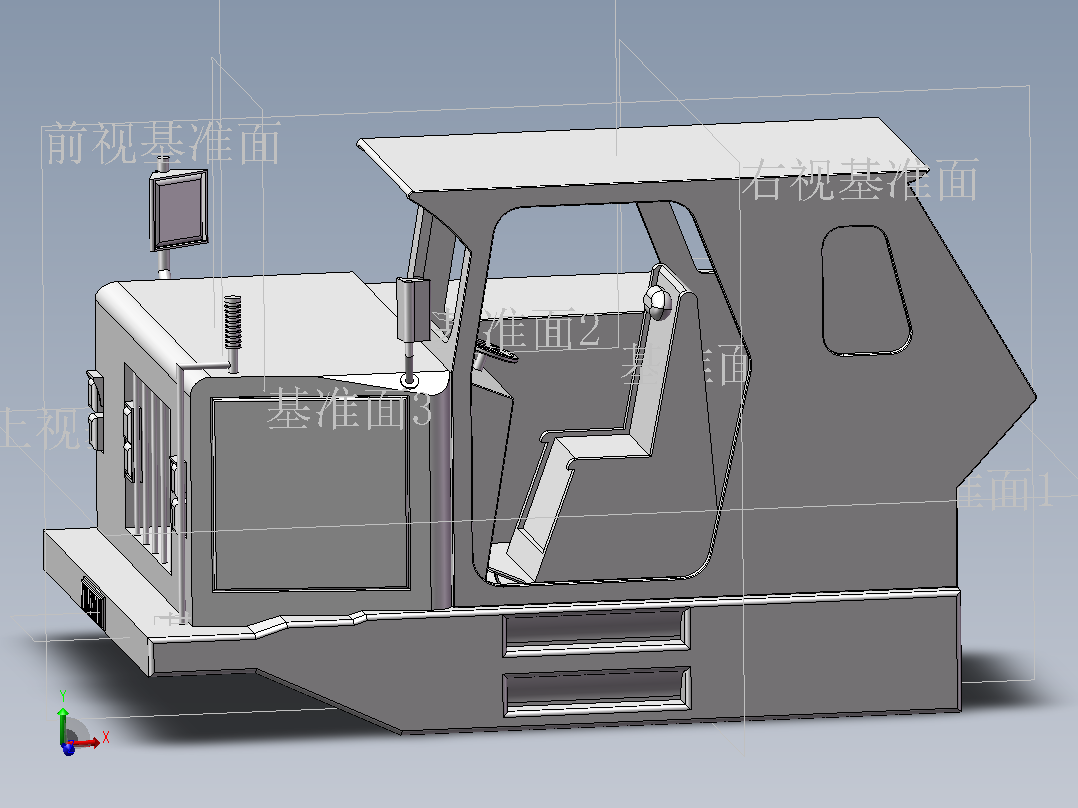The height and width of the screenshot is (808, 1078).
Task: Click the blue Z axis ball of the triad
Action: pyautogui.click(x=69, y=748)
